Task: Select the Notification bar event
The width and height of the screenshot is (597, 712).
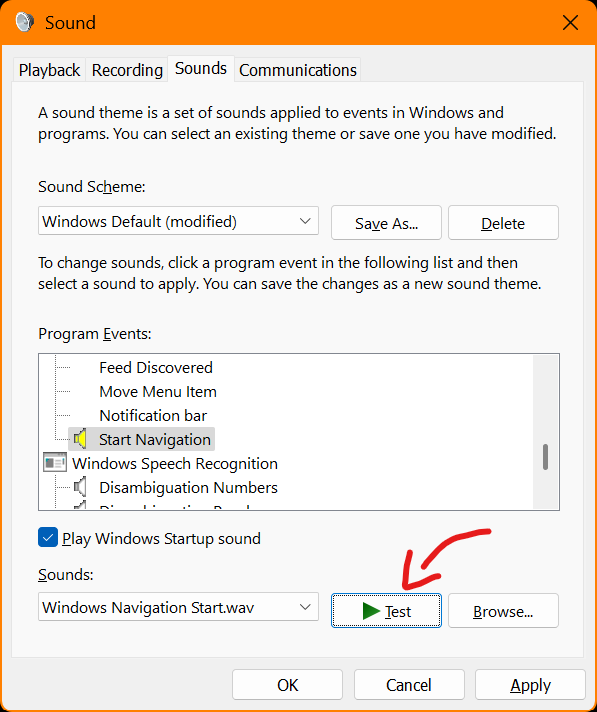Action: click(153, 415)
